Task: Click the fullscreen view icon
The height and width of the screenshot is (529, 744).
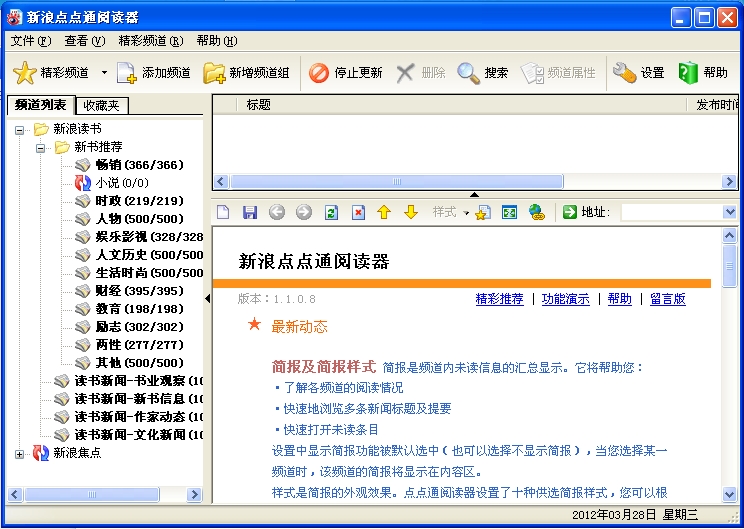Action: (x=510, y=212)
